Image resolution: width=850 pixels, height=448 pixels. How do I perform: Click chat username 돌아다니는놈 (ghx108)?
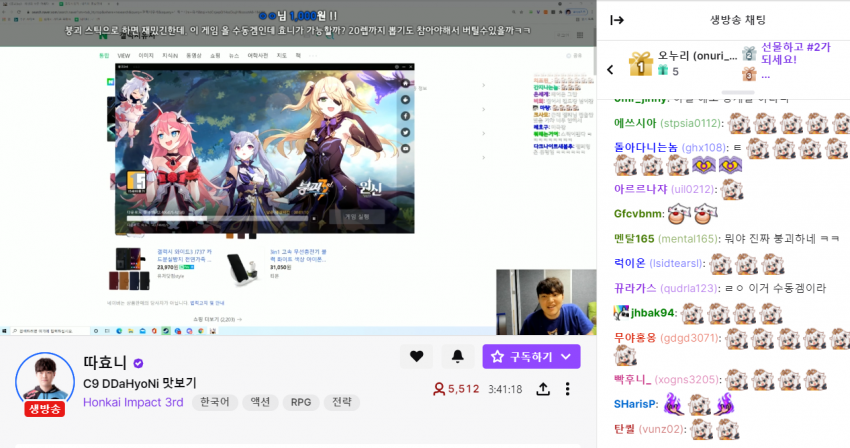(669, 148)
